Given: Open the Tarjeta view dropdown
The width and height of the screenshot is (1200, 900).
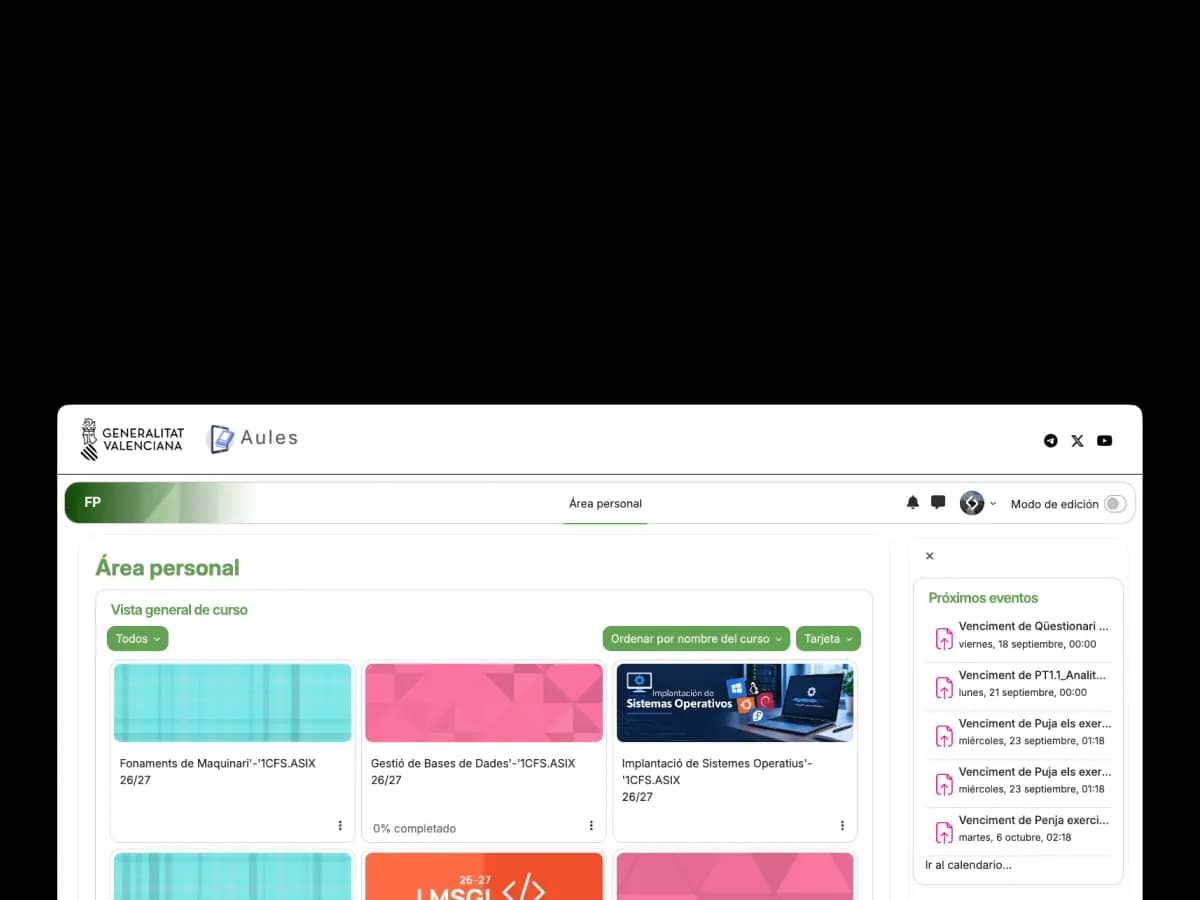Looking at the screenshot, I should (828, 639).
